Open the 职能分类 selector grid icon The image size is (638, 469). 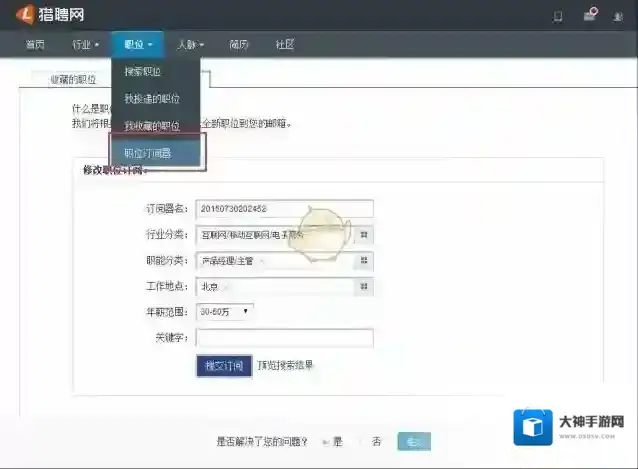point(364,260)
